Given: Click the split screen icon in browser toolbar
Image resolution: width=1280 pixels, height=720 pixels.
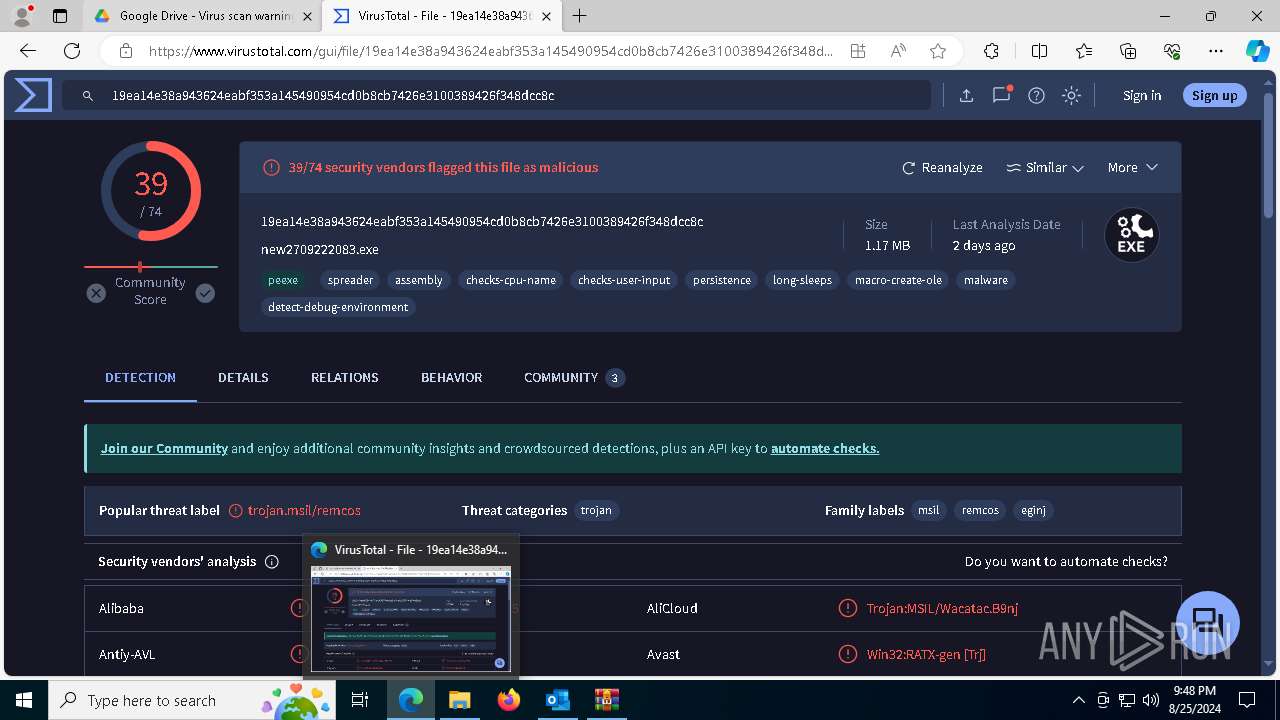Looking at the screenshot, I should (x=1039, y=51).
